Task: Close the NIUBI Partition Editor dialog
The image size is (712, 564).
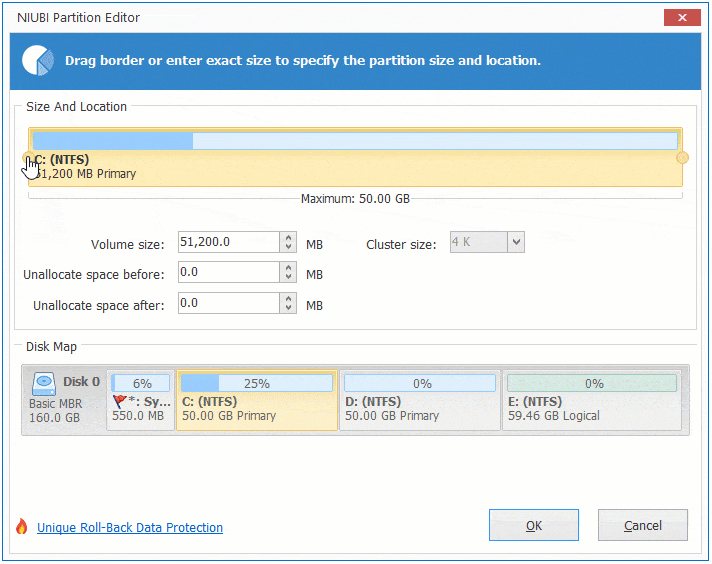Action: pyautogui.click(x=680, y=17)
